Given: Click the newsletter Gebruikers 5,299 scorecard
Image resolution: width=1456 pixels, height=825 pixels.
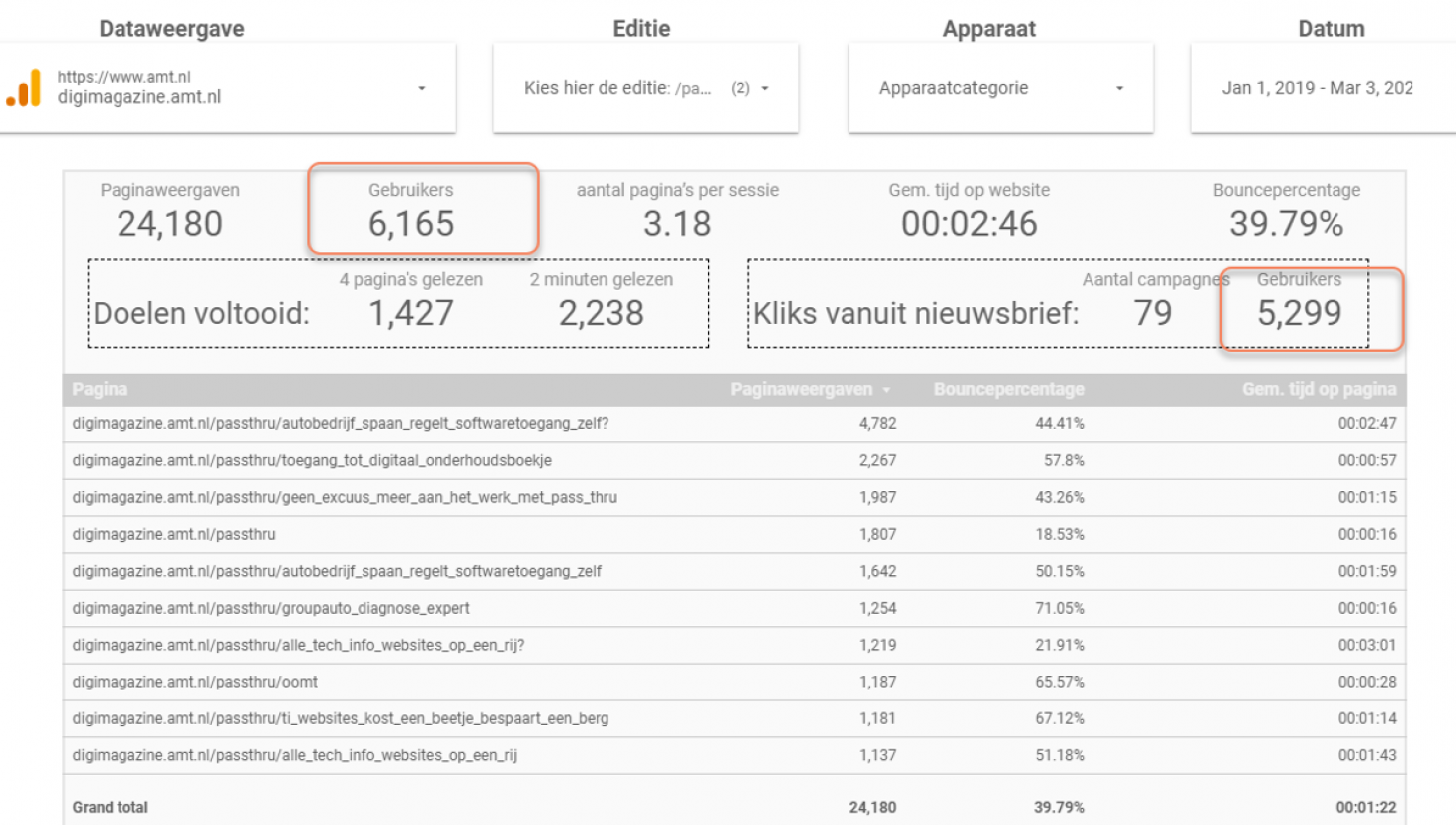Looking at the screenshot, I should pyautogui.click(x=1299, y=301).
